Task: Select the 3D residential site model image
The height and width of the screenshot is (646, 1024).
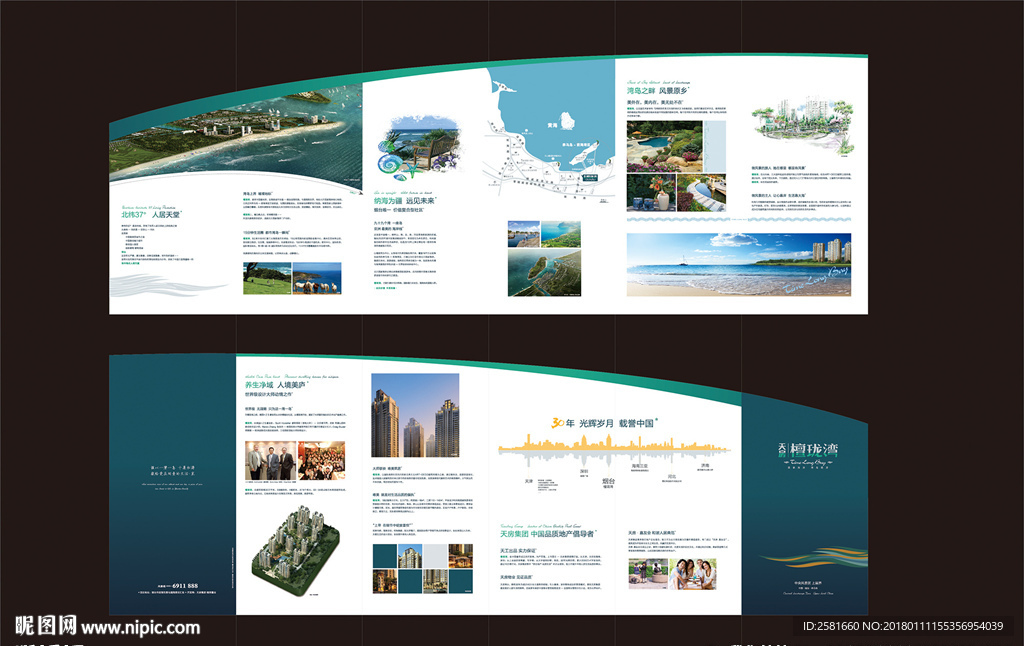Action: (295, 551)
